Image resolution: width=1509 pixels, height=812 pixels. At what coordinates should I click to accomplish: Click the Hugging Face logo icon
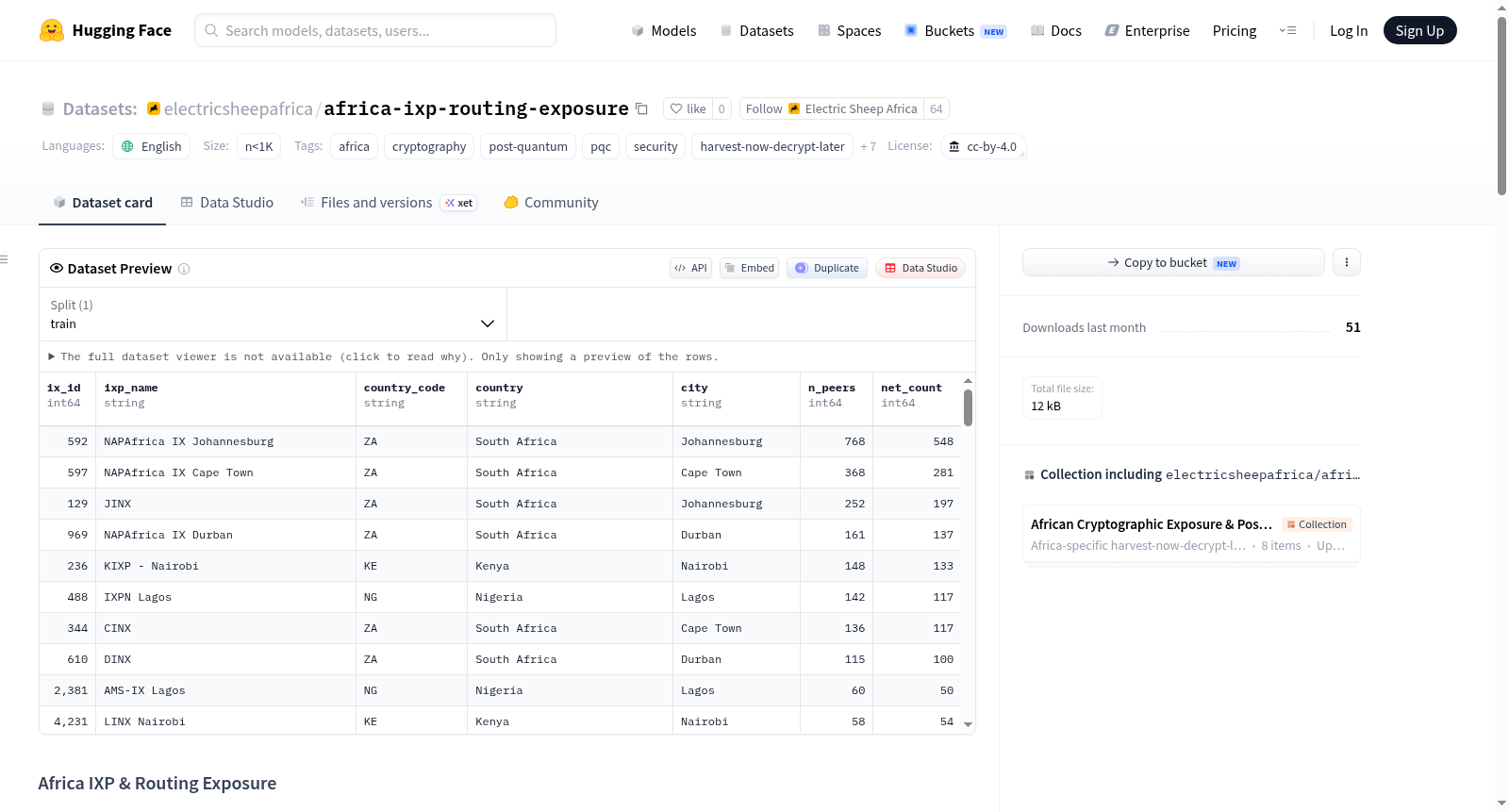(52, 30)
